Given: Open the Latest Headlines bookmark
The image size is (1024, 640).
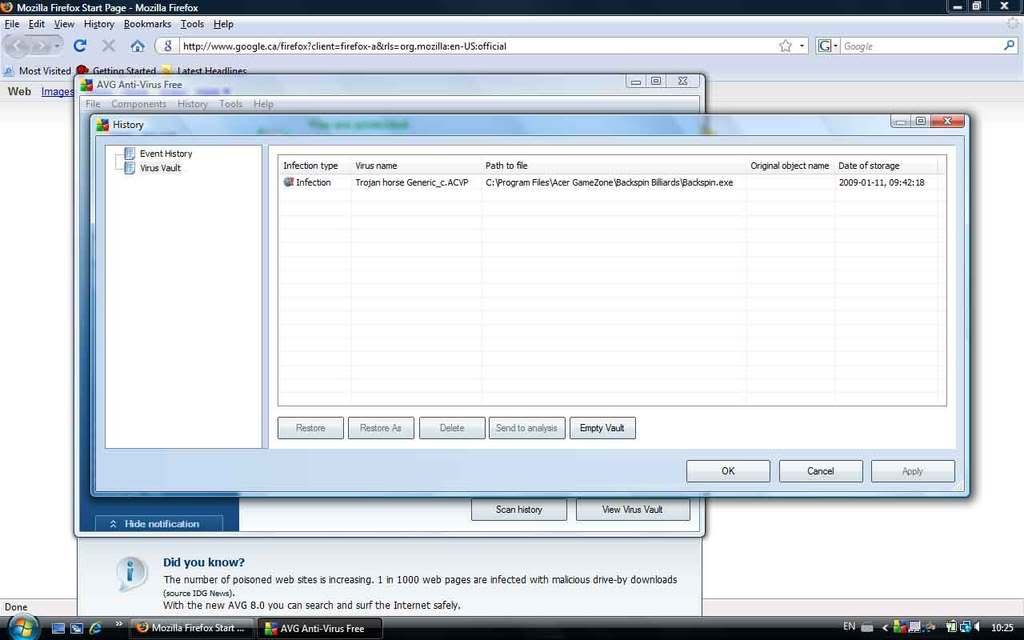Looking at the screenshot, I should [204, 70].
